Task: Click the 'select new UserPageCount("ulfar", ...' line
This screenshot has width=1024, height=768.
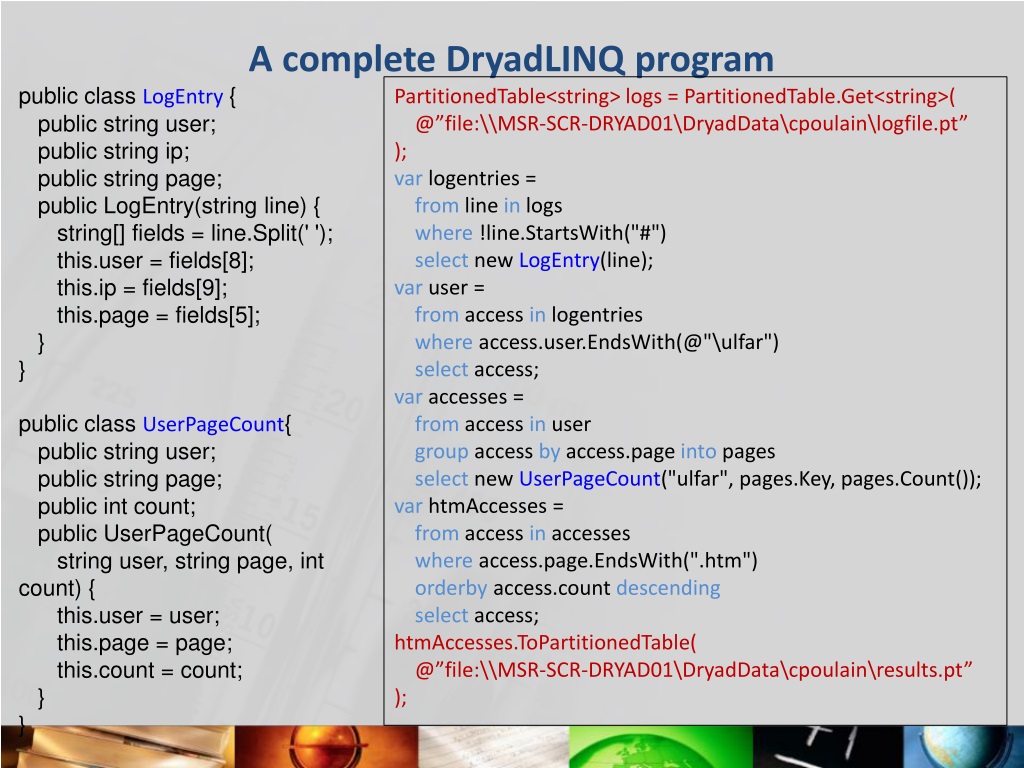Action: click(698, 479)
